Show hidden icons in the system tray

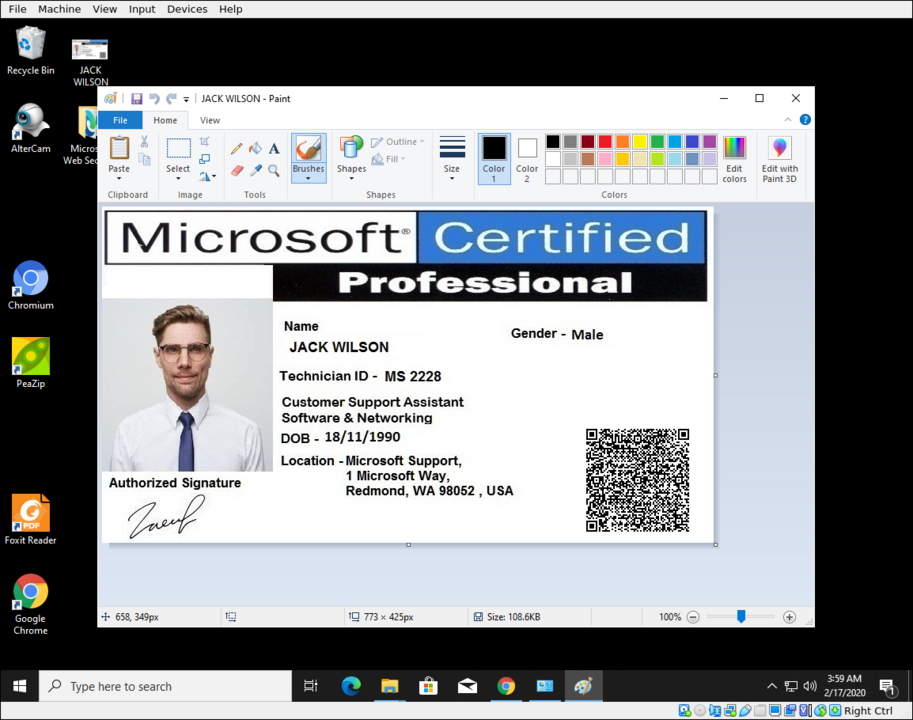click(x=772, y=686)
